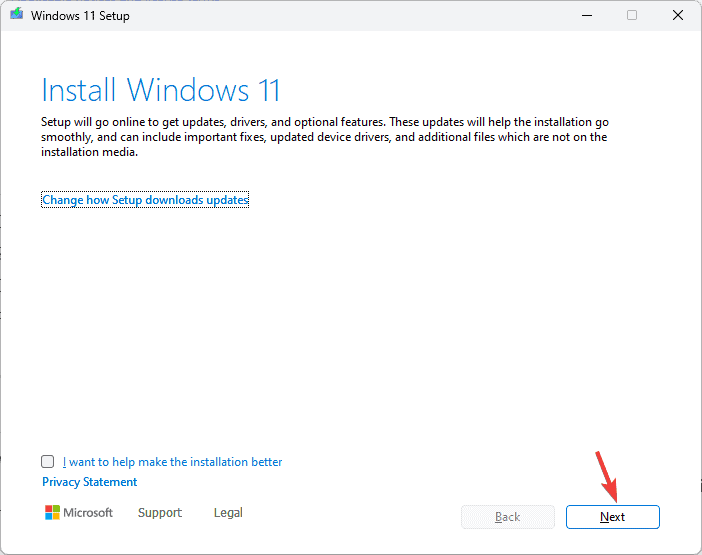Click the disabled maximize button

click(x=632, y=15)
